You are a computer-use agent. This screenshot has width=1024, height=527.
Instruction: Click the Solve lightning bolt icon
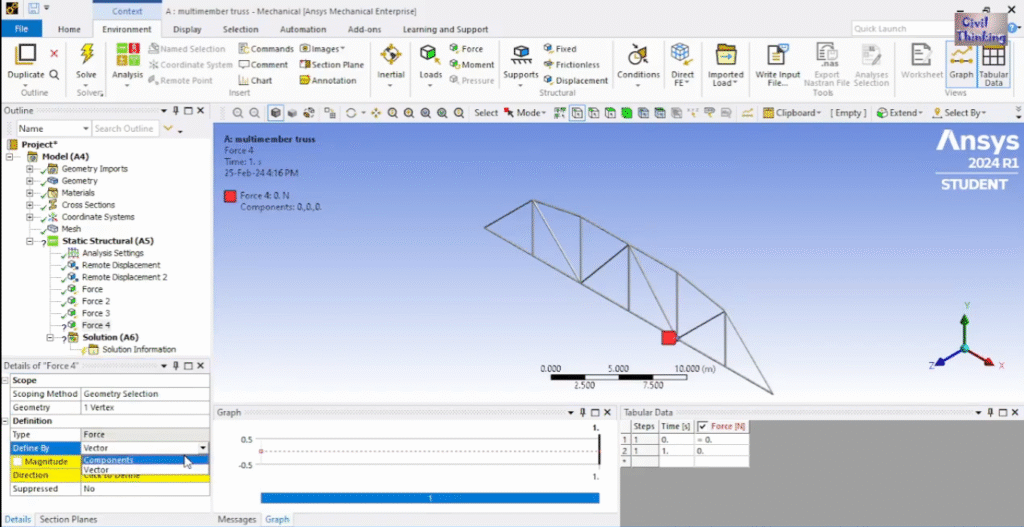click(87, 55)
